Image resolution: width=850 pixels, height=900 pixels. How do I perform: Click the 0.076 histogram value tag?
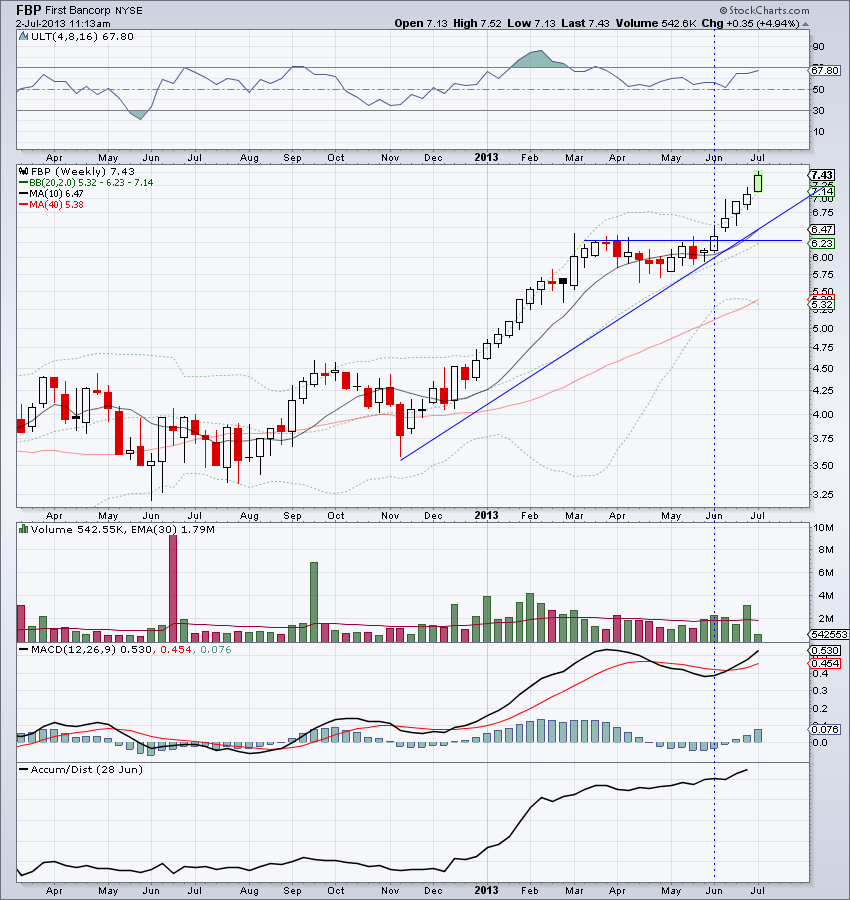[x=825, y=729]
